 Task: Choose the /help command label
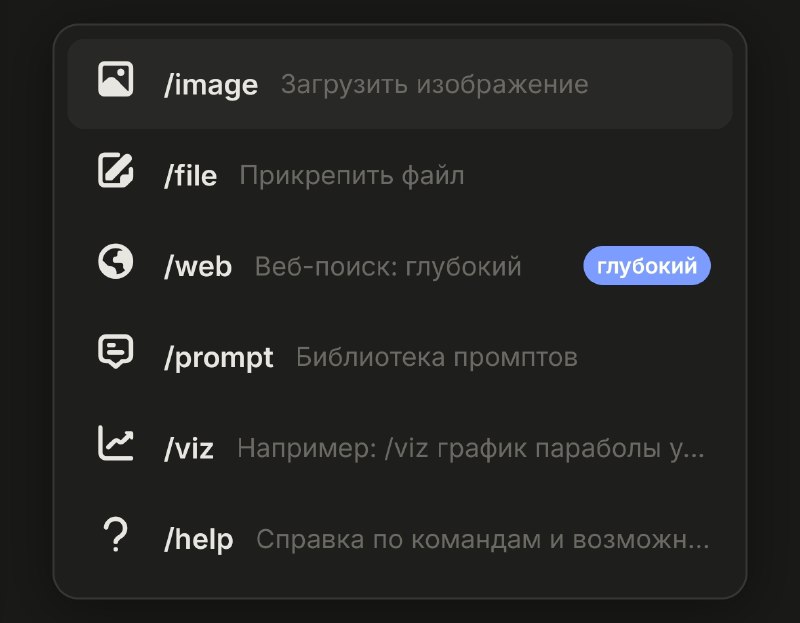(198, 540)
